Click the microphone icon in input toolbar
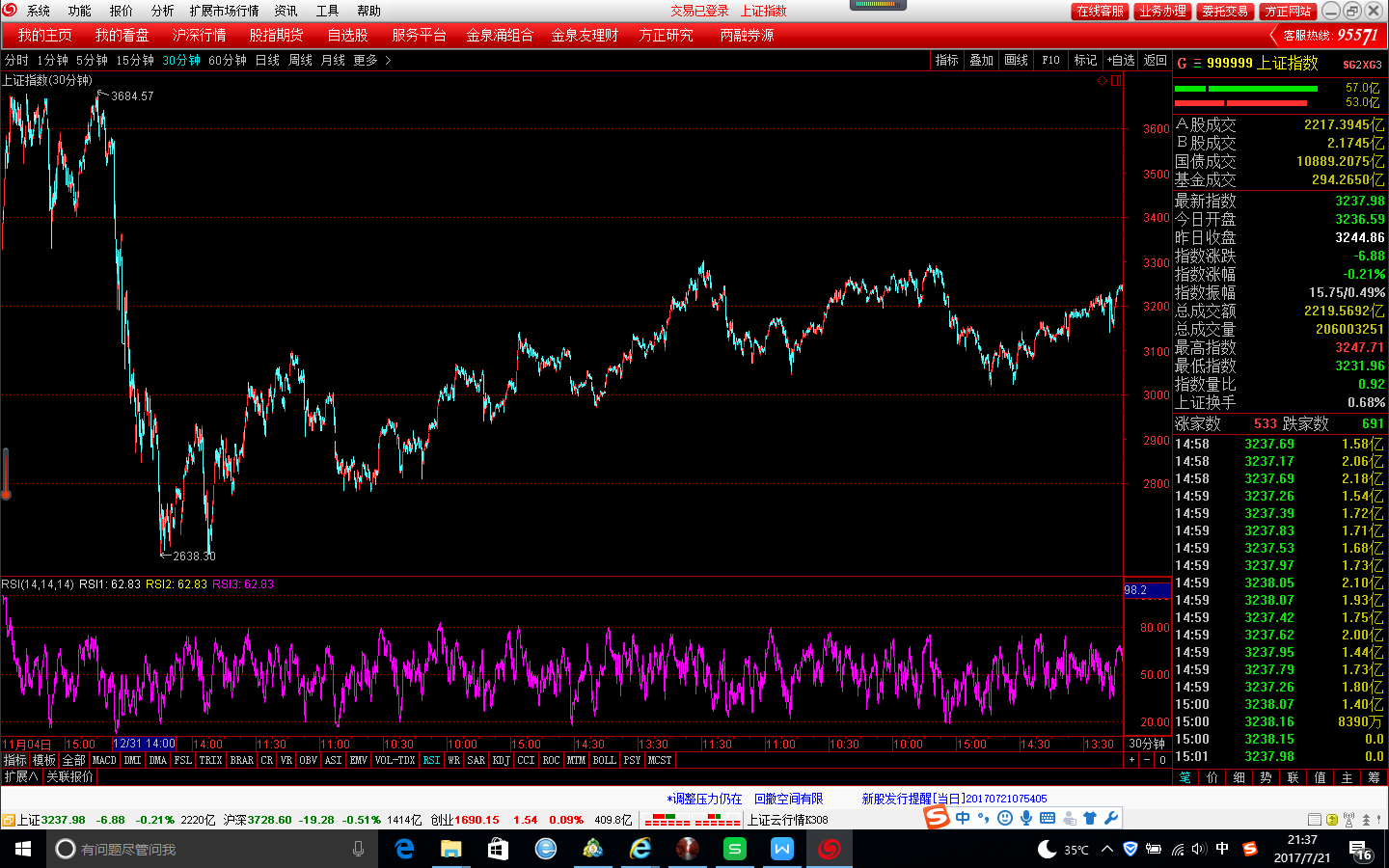Screen dimensions: 1389x868 1026,818
